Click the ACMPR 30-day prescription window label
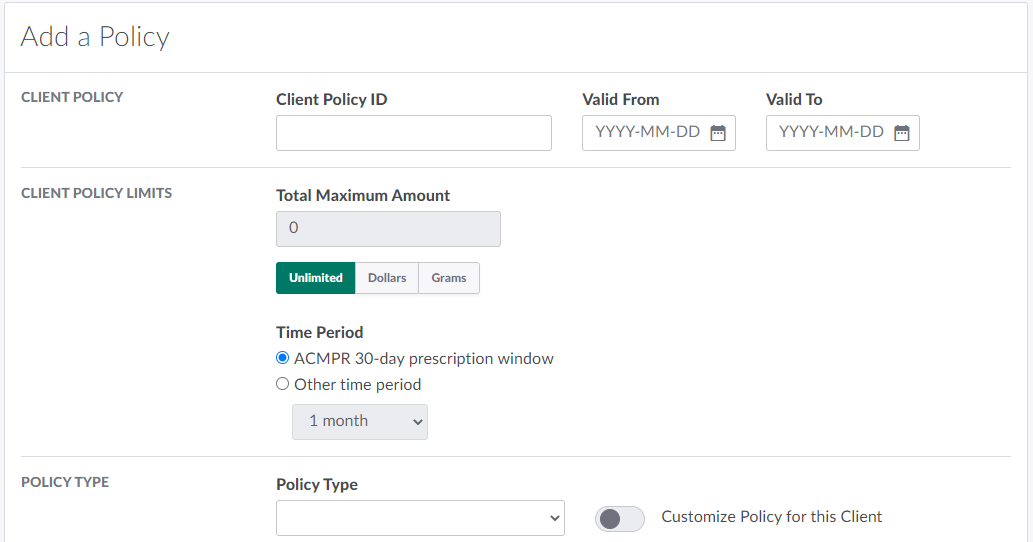This screenshot has width=1033, height=542. coord(423,358)
